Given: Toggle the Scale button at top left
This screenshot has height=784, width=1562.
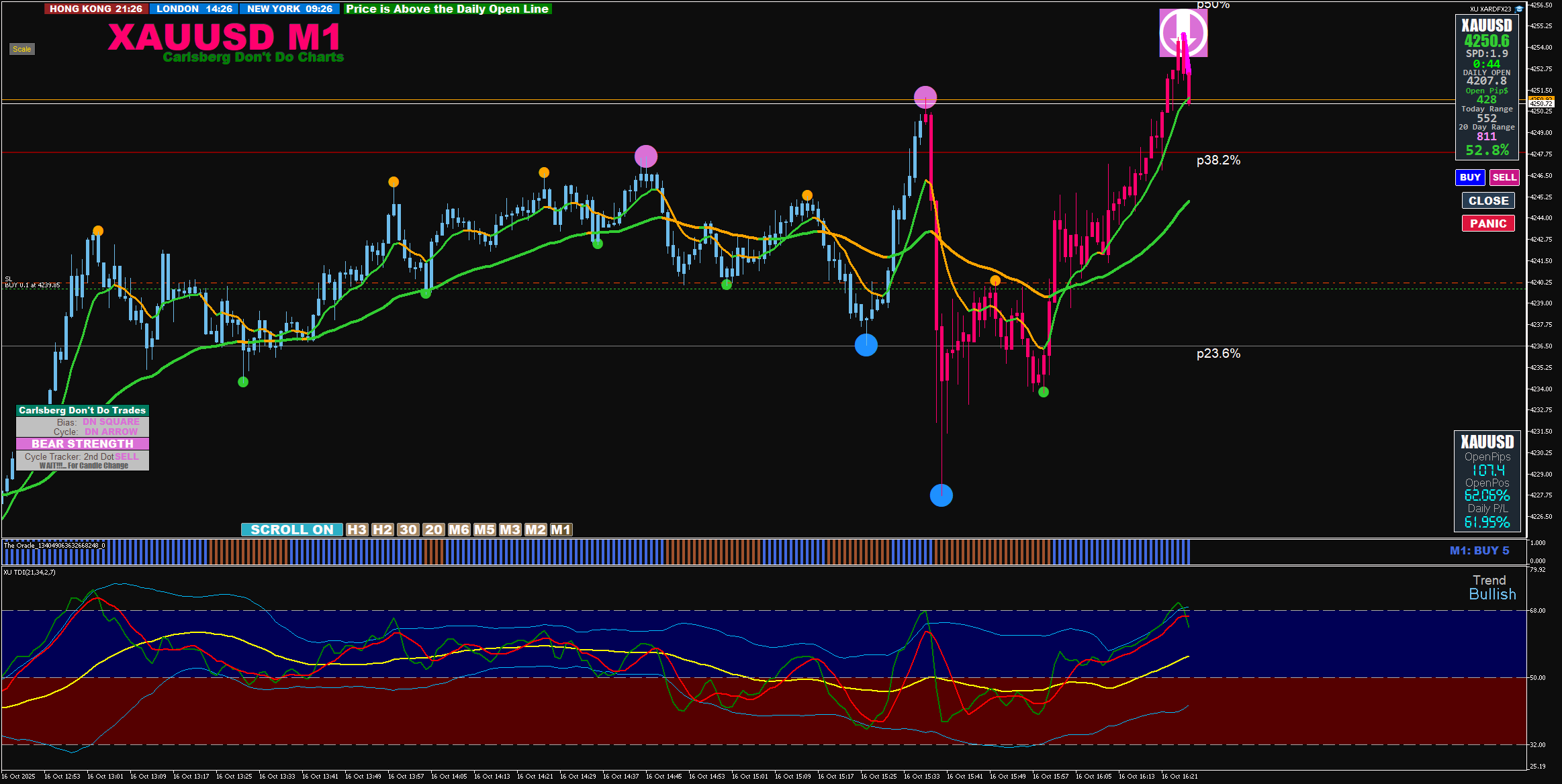Looking at the screenshot, I should click(21, 49).
